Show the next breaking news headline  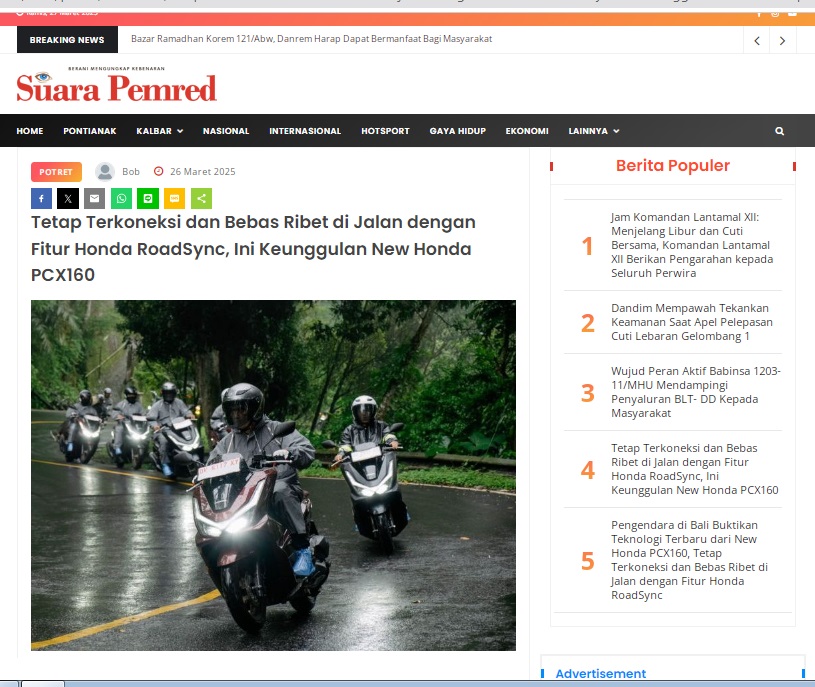(782, 41)
